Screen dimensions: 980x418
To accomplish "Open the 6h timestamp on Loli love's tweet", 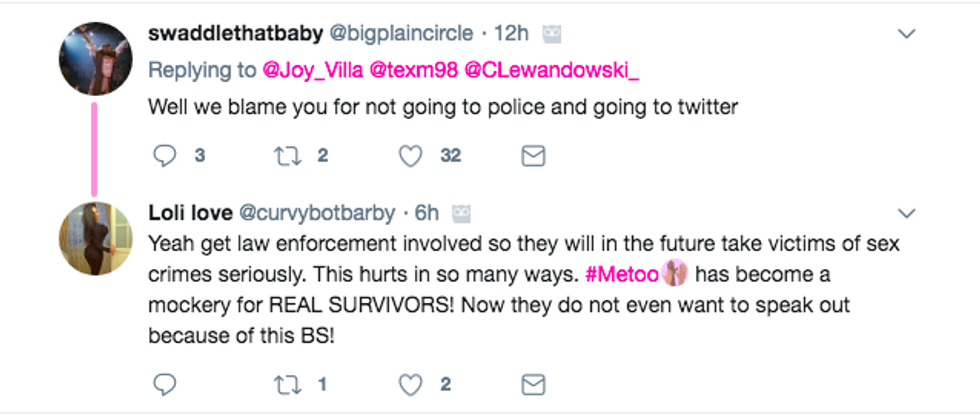I will [427, 214].
